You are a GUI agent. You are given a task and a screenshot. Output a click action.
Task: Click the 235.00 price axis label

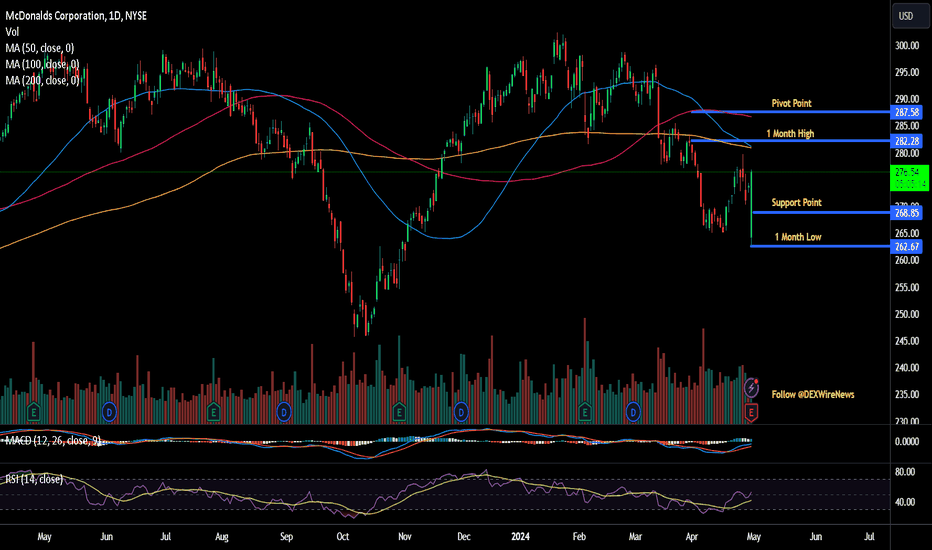(907, 395)
